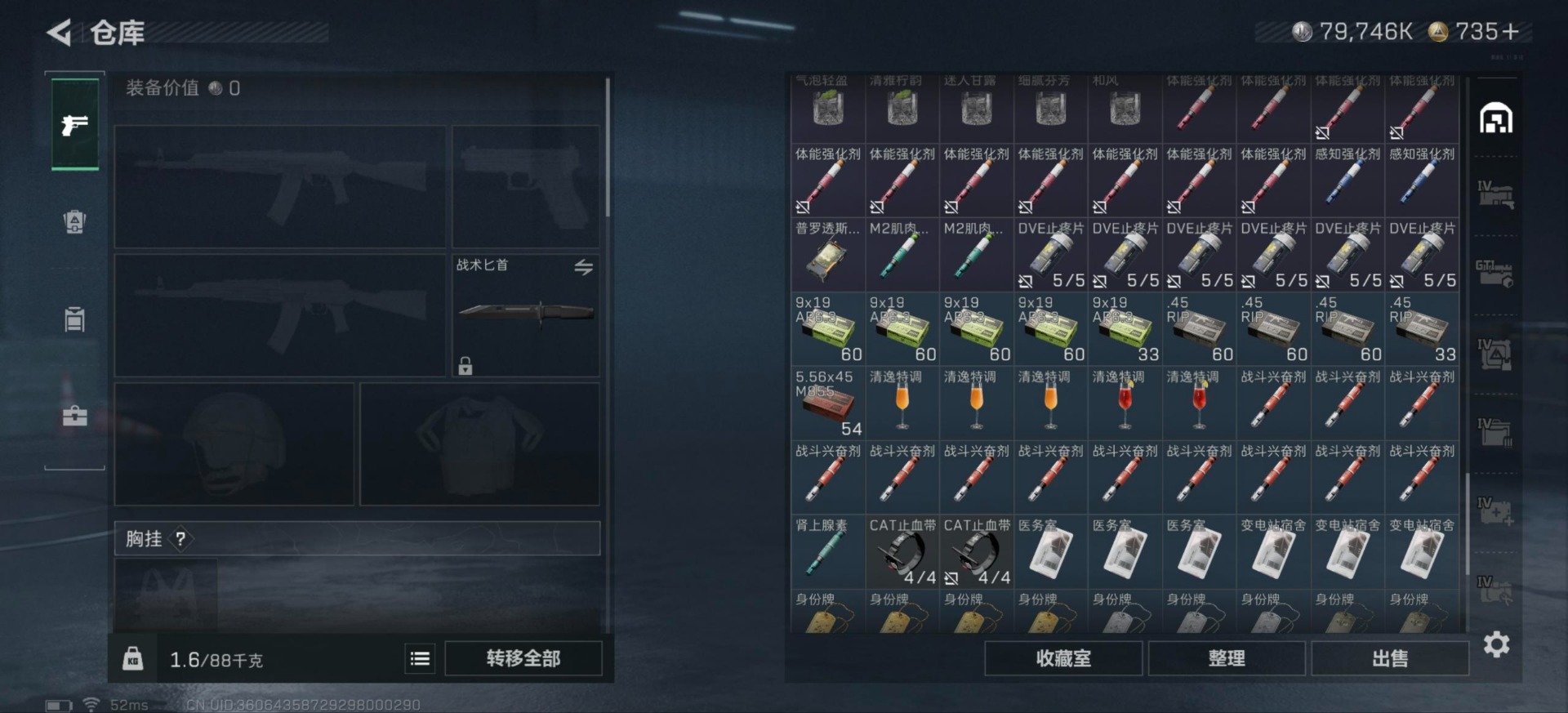Screen dimensions: 1568x713
Task: Click the empty helmet equipment slot
Action: 234,443
